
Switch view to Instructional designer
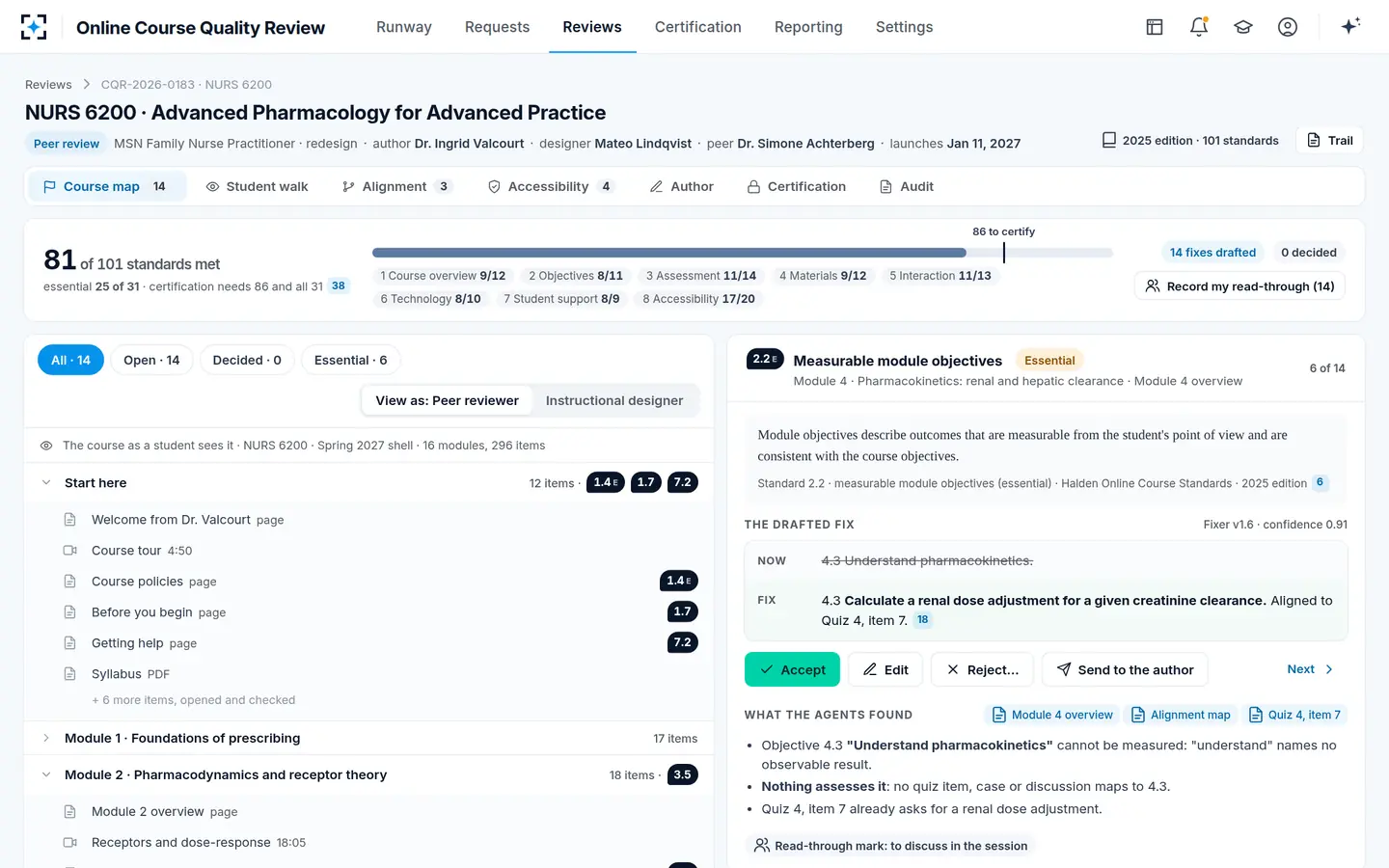coord(614,400)
